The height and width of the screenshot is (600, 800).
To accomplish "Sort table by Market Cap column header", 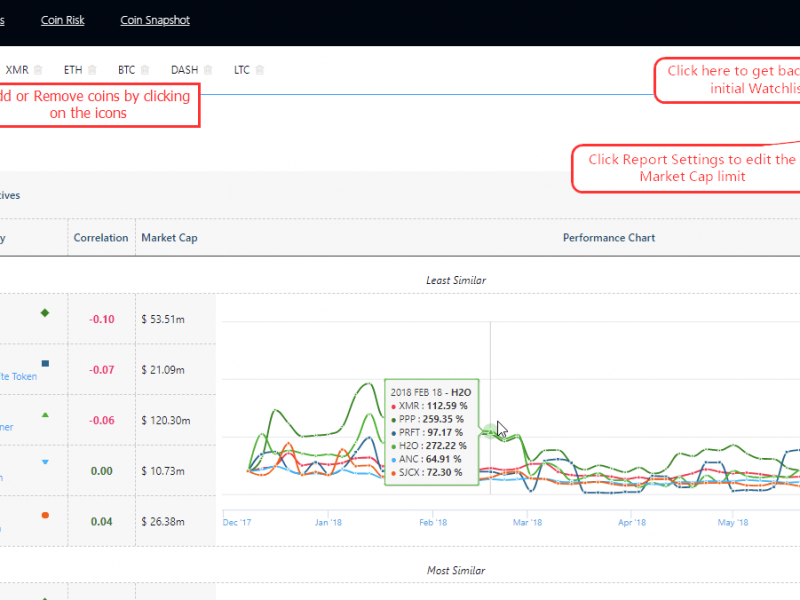I will point(169,238).
